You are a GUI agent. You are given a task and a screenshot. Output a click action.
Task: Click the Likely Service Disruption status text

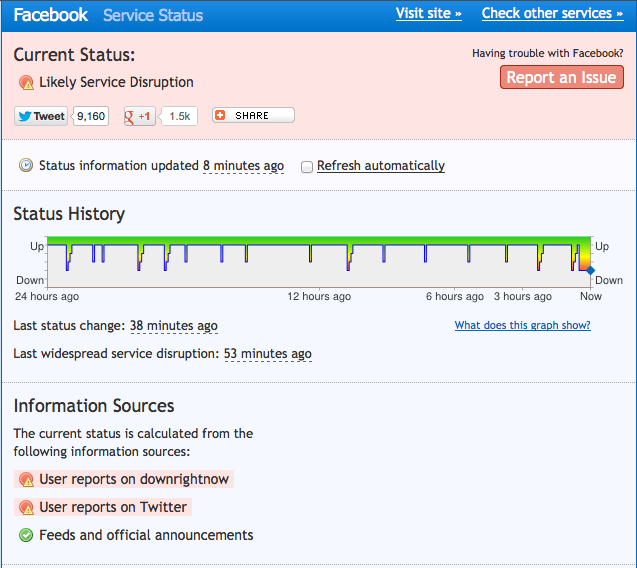coord(116,82)
